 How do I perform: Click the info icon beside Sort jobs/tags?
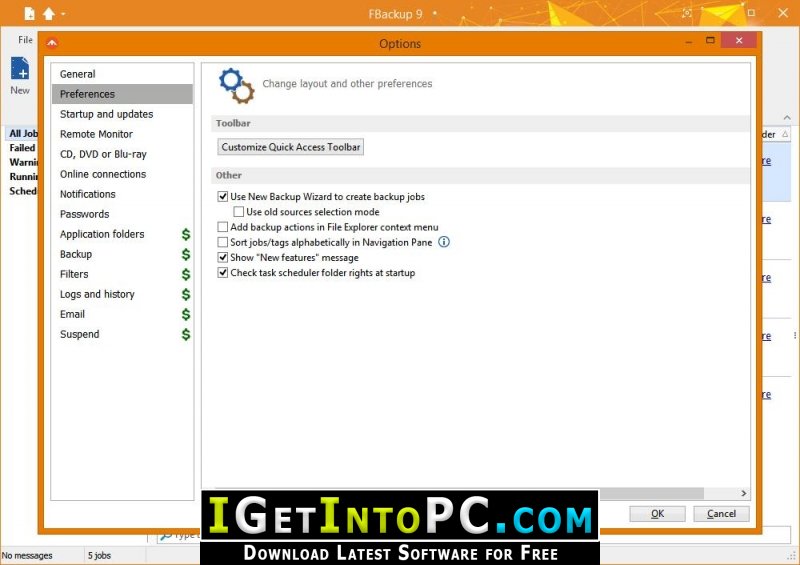click(x=444, y=242)
